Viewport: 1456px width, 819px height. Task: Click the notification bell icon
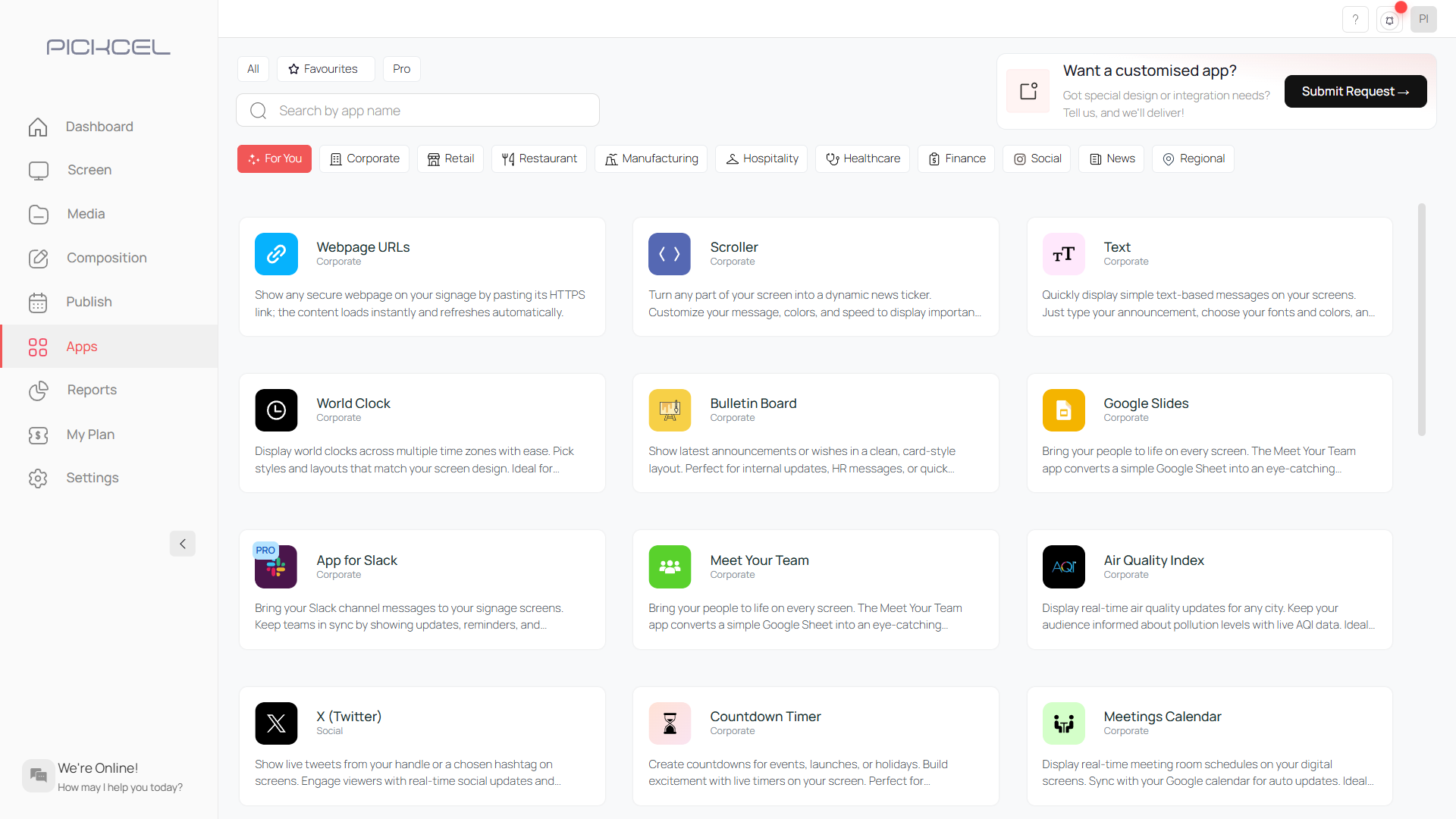point(1389,20)
